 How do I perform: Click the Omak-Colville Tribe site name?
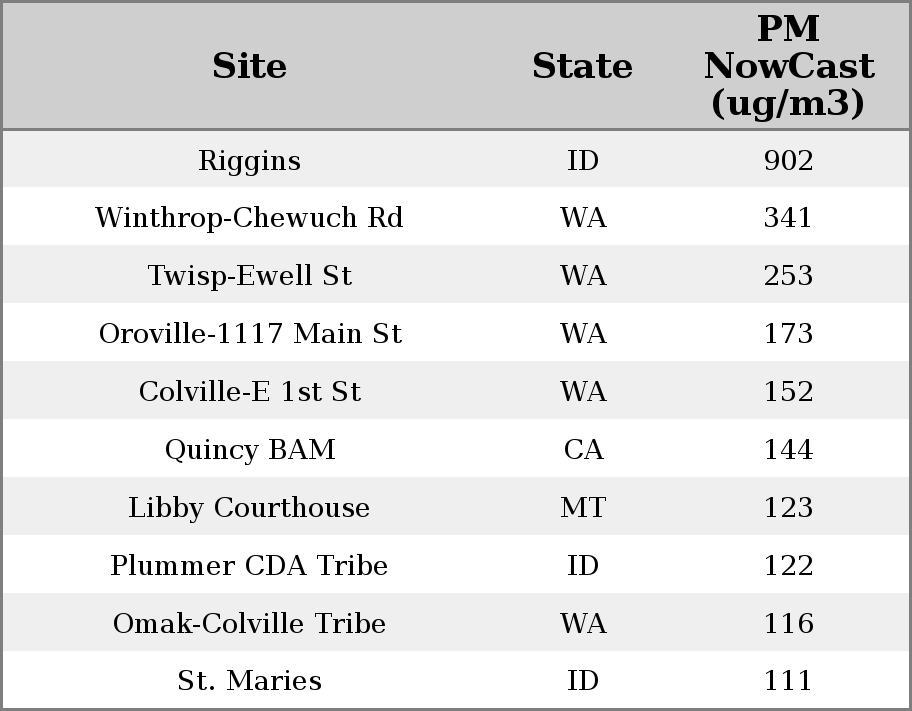249,624
